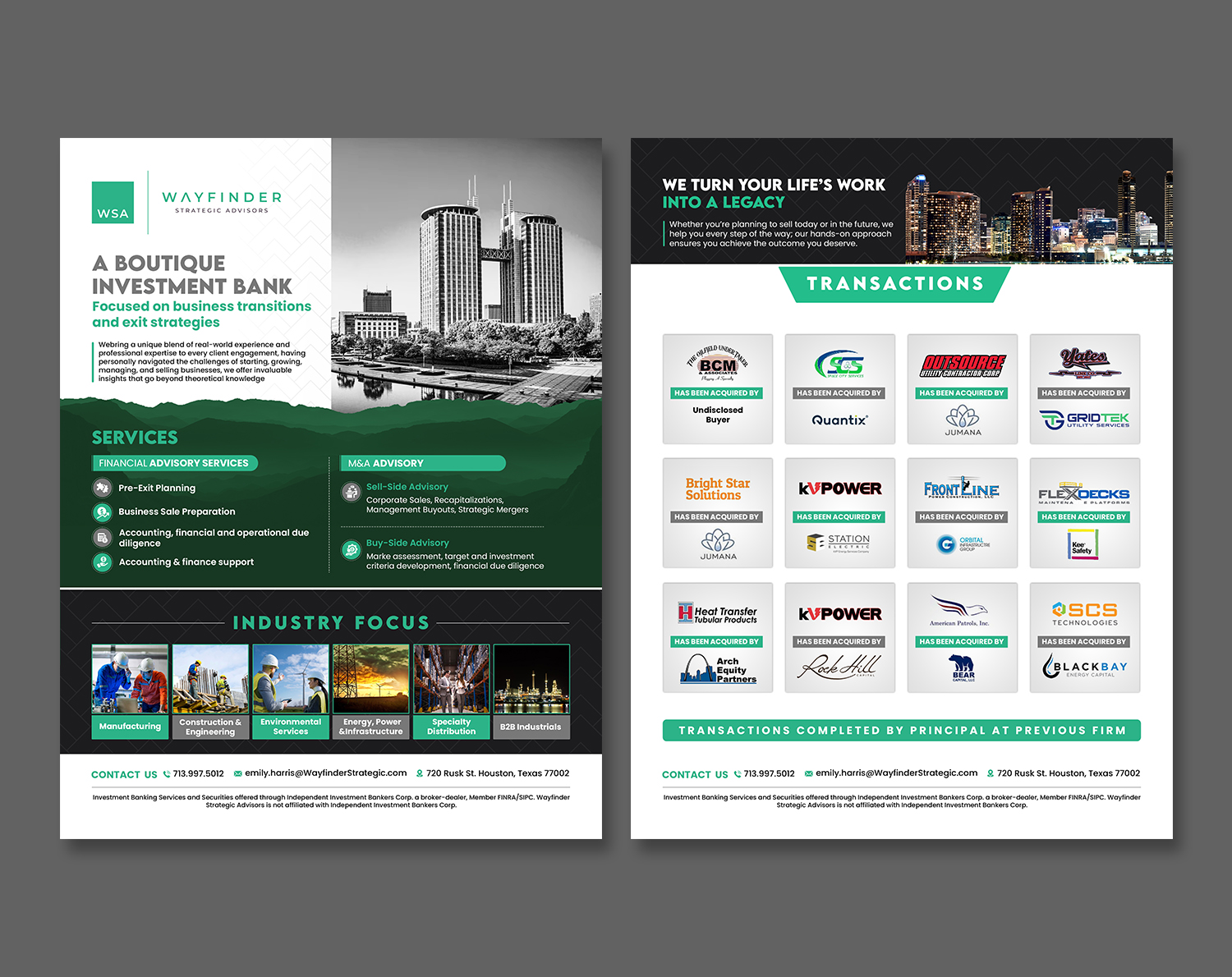Click the 'INDUSTRY FOCUS' heading

[x=331, y=623]
